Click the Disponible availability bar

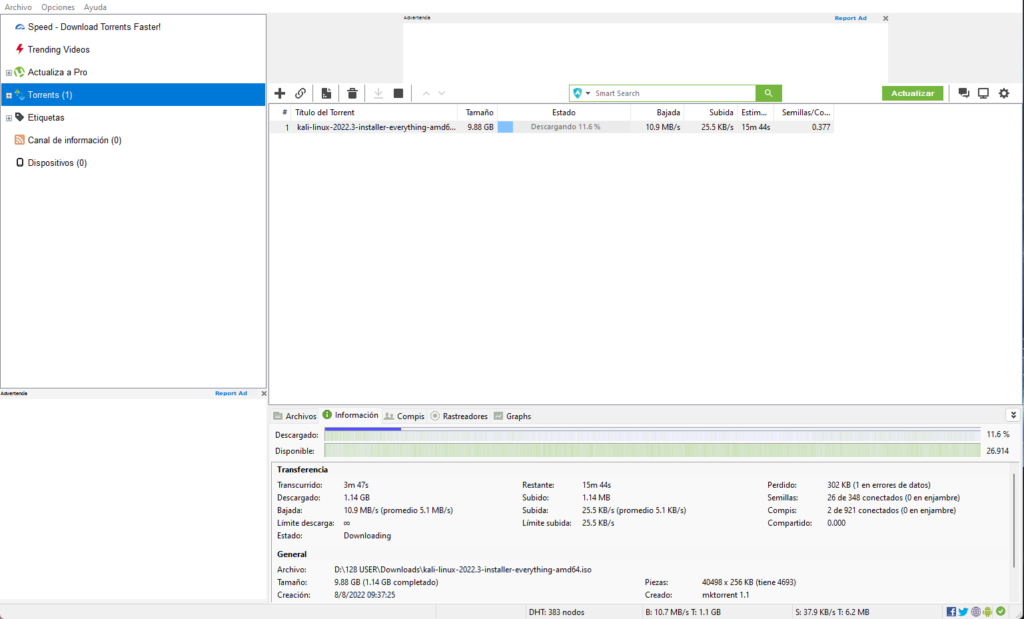click(652, 451)
